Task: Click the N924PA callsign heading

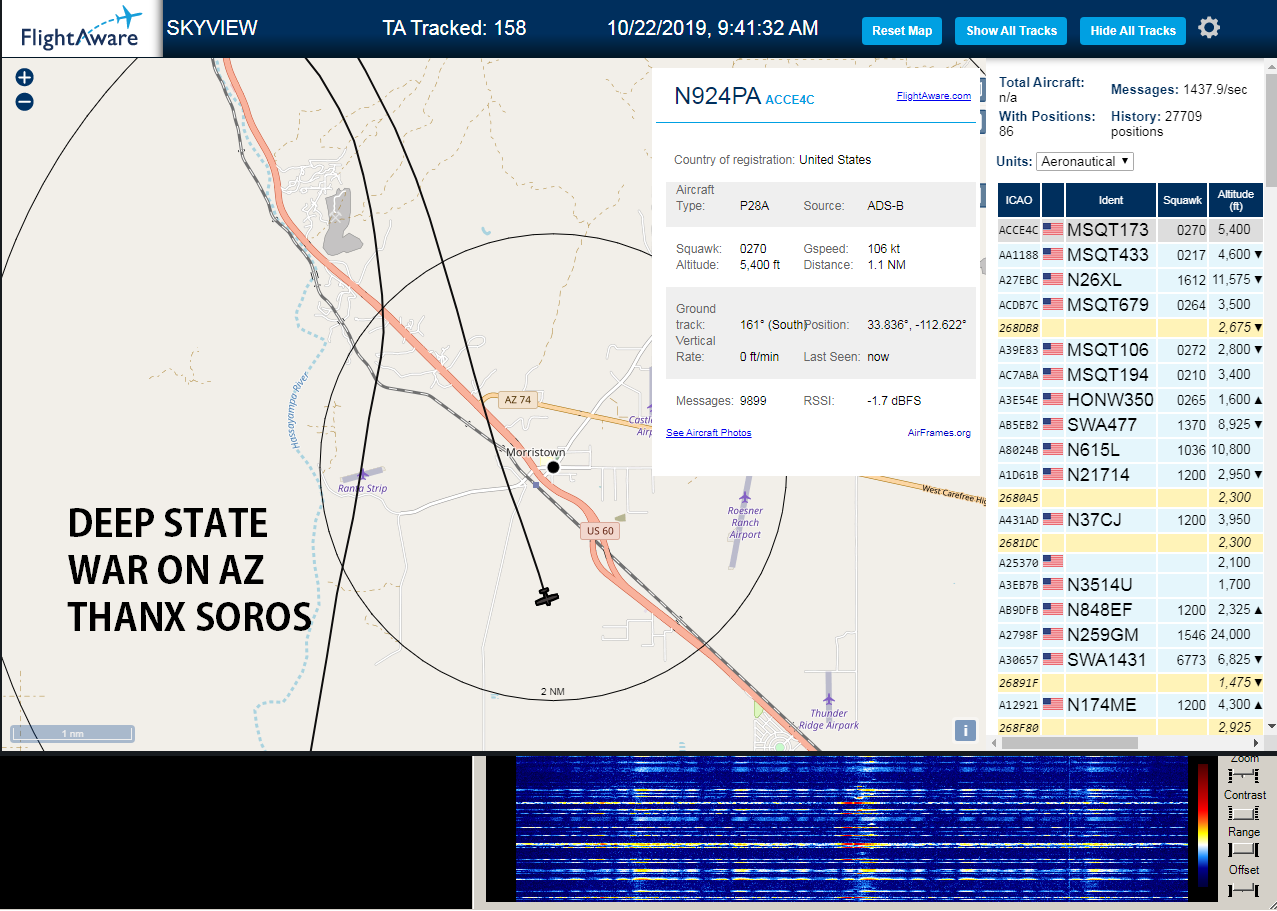Action: [x=717, y=96]
